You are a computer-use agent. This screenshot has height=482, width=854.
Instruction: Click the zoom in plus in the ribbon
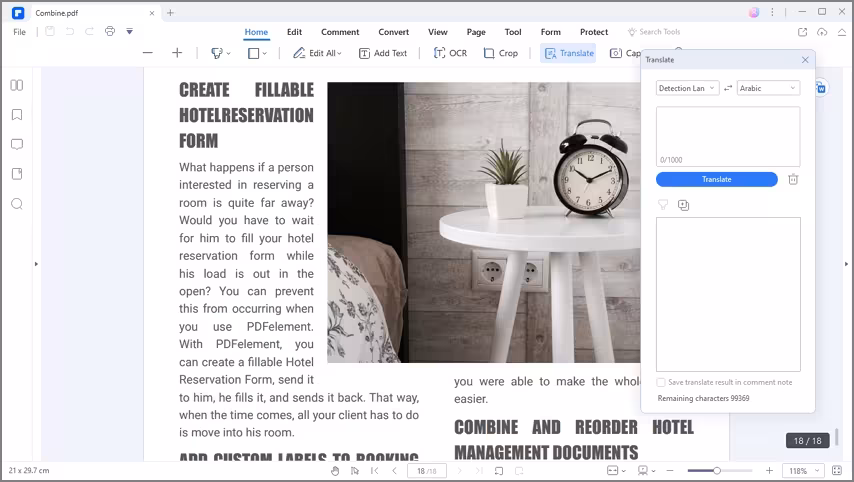click(177, 53)
